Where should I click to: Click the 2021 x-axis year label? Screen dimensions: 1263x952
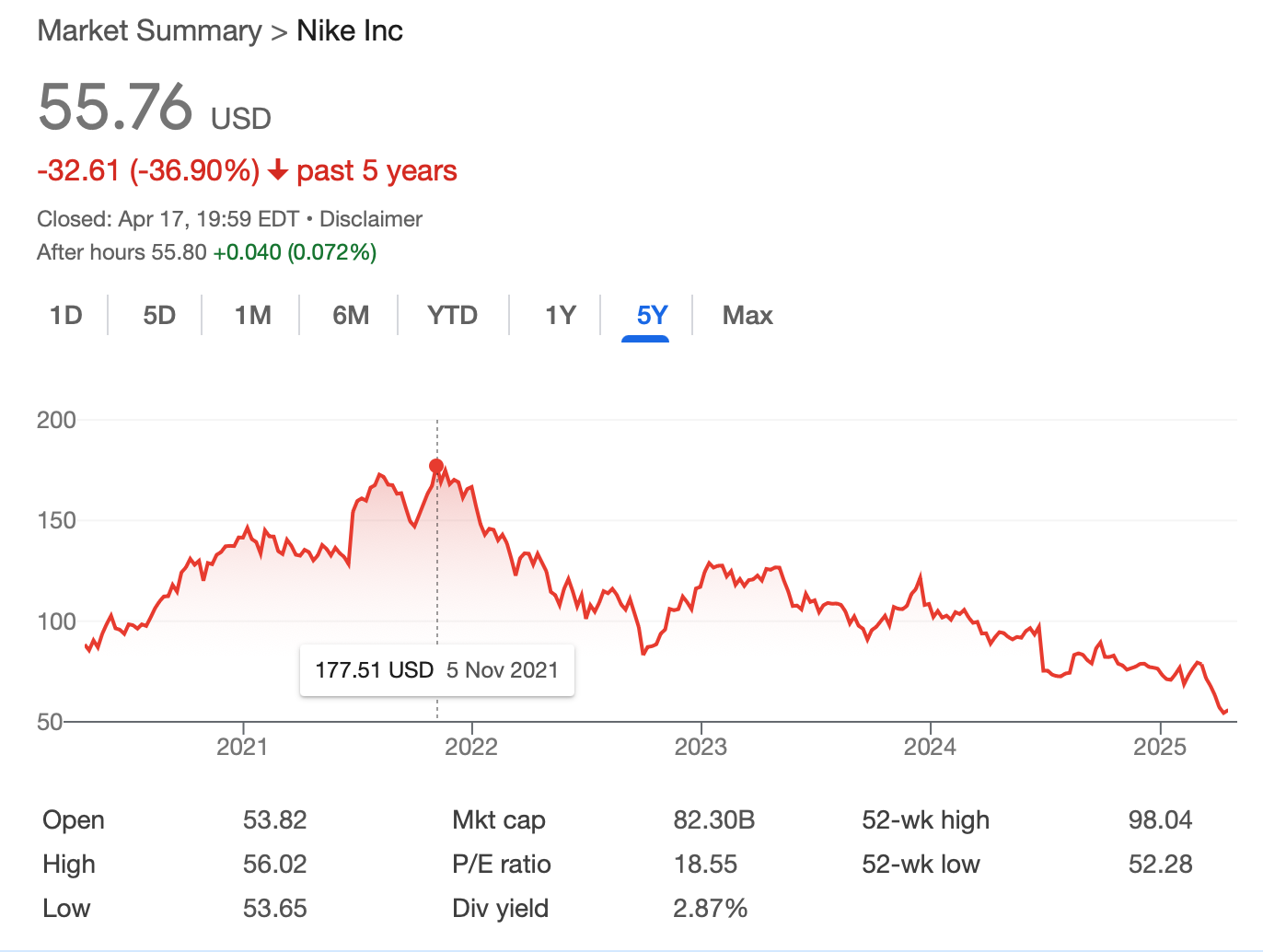click(242, 747)
